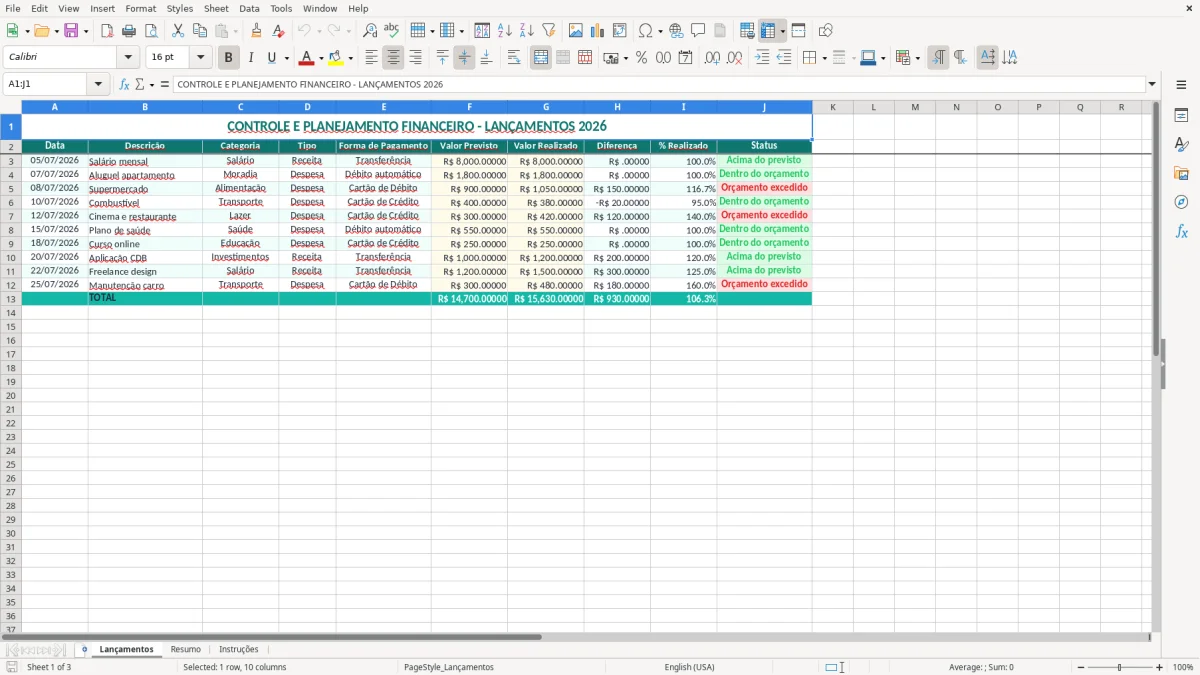Toggle Underline formatting
The image size is (1200, 675).
(271, 58)
